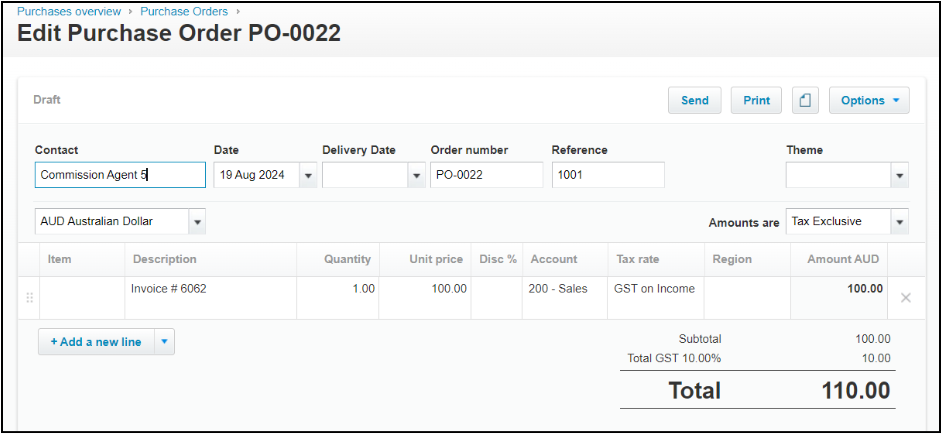Open the Tax Exclusive amounts dropdown
The height and width of the screenshot is (435, 942).
899,222
